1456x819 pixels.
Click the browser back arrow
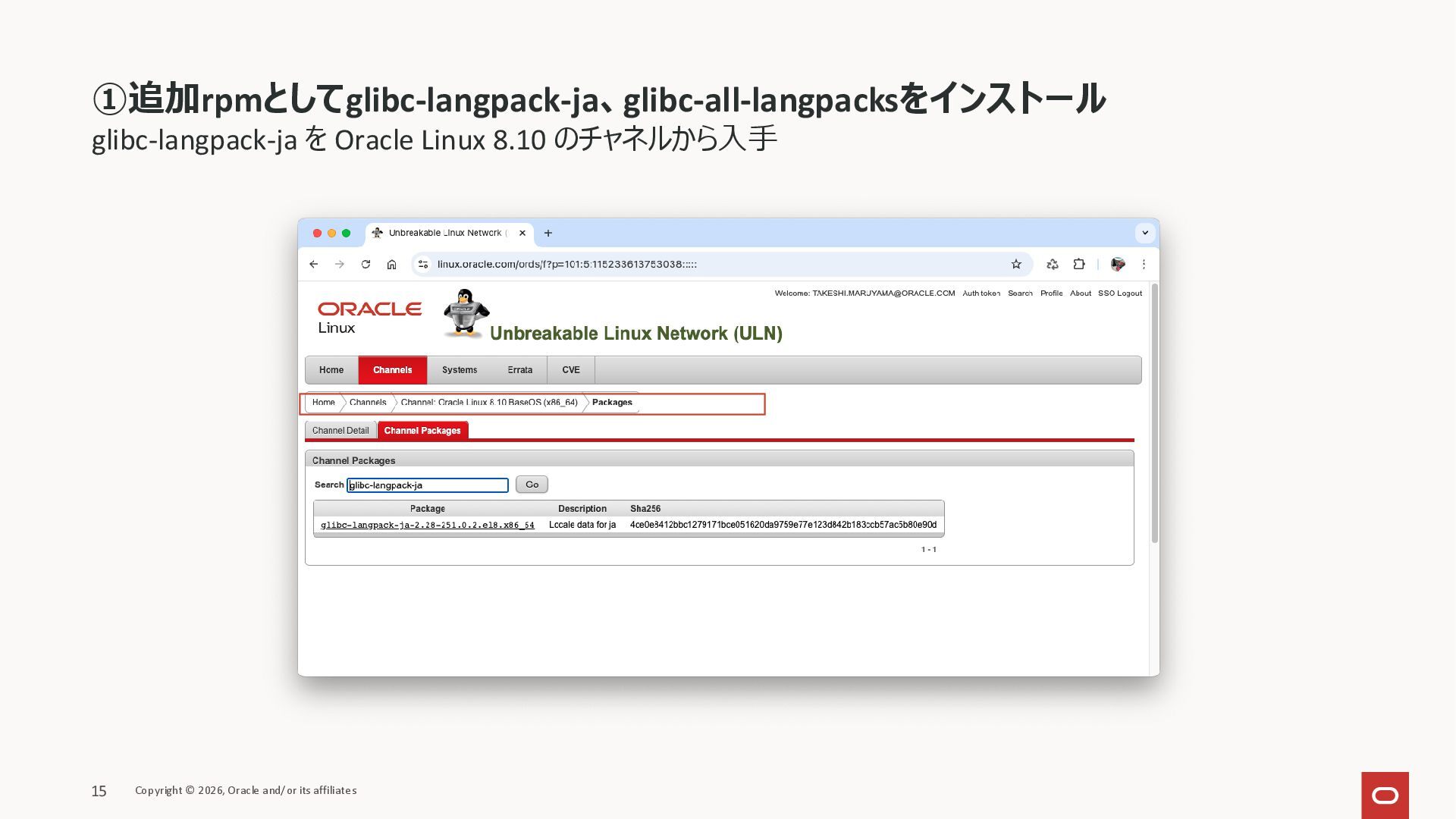313,264
